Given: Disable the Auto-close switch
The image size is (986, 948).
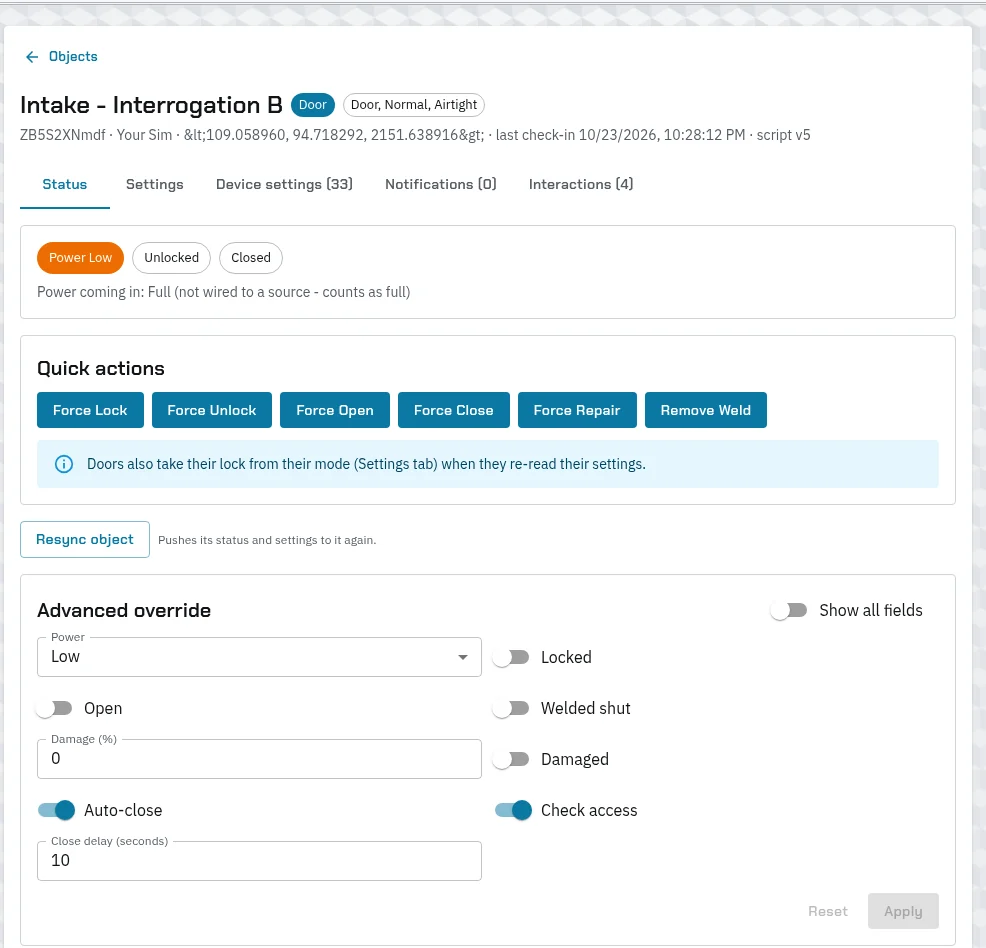Looking at the screenshot, I should point(56,810).
